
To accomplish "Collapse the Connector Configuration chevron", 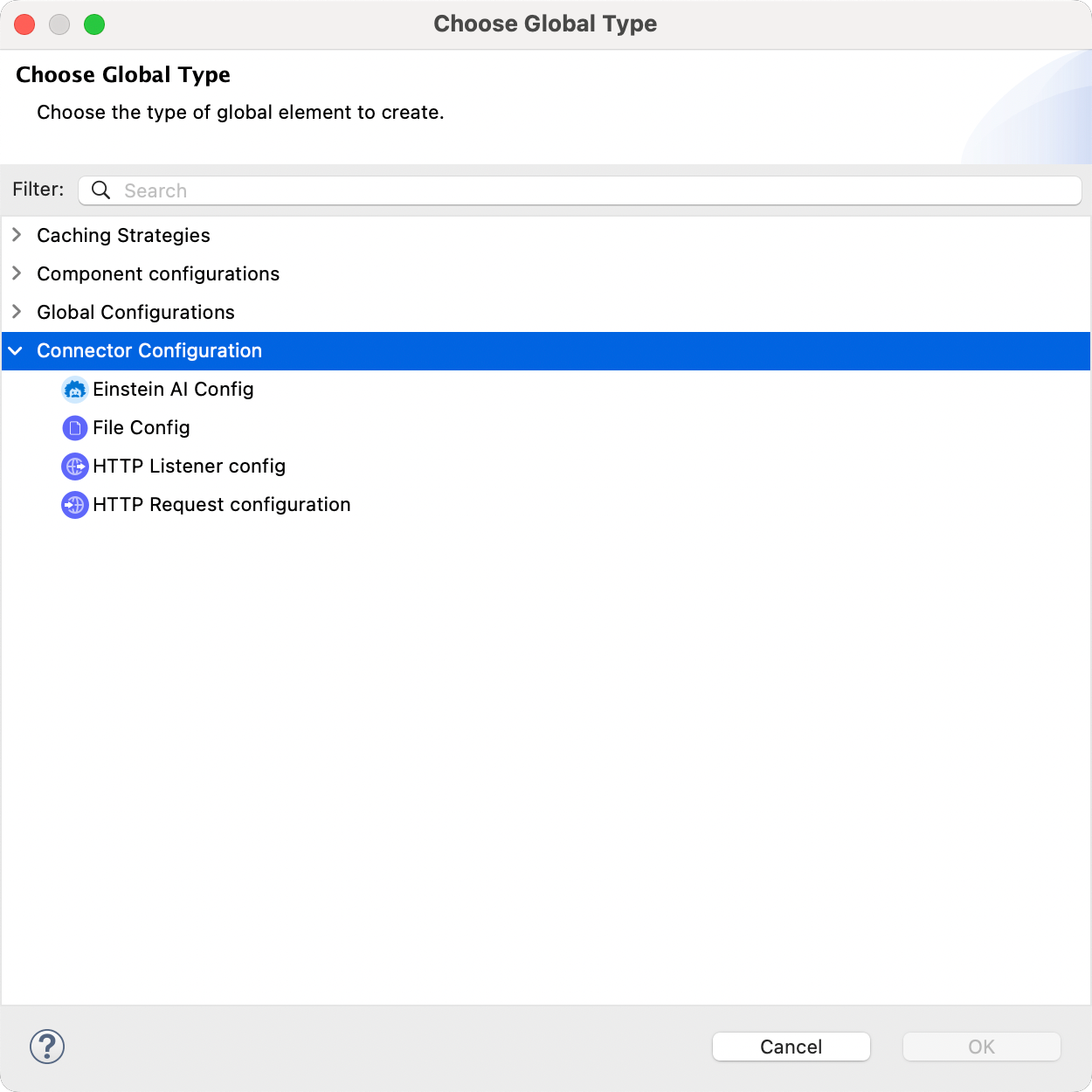I will [x=16, y=351].
